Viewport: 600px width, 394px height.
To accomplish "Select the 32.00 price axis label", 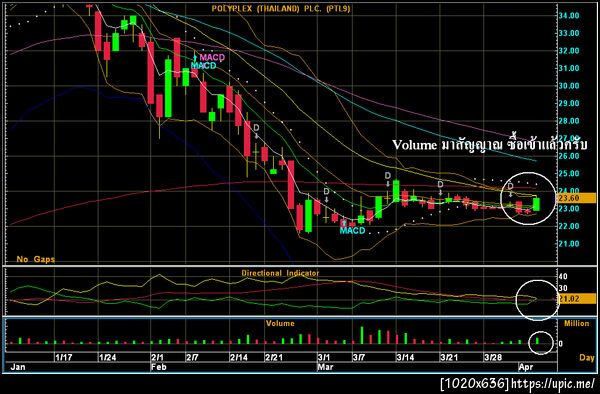I will coord(569,51).
